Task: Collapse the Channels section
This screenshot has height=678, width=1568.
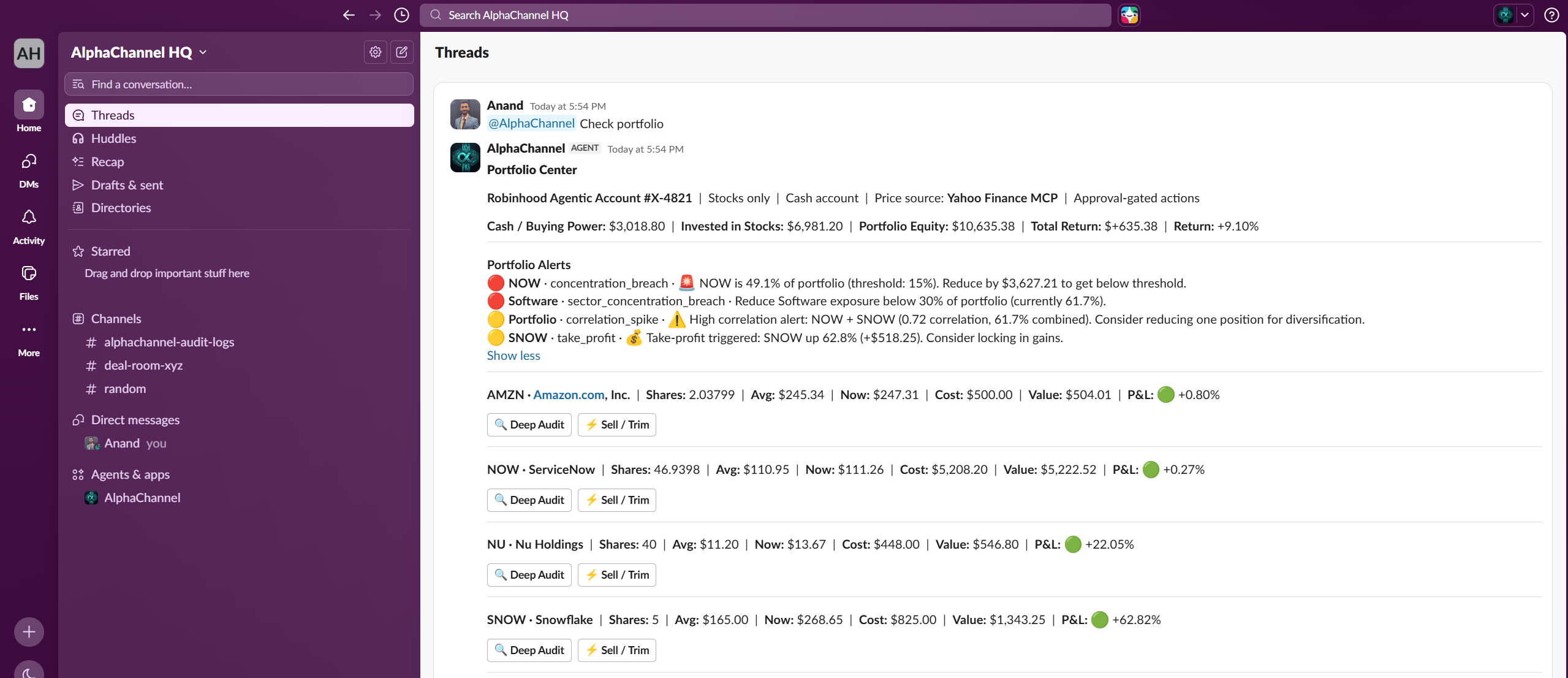Action: pos(116,319)
